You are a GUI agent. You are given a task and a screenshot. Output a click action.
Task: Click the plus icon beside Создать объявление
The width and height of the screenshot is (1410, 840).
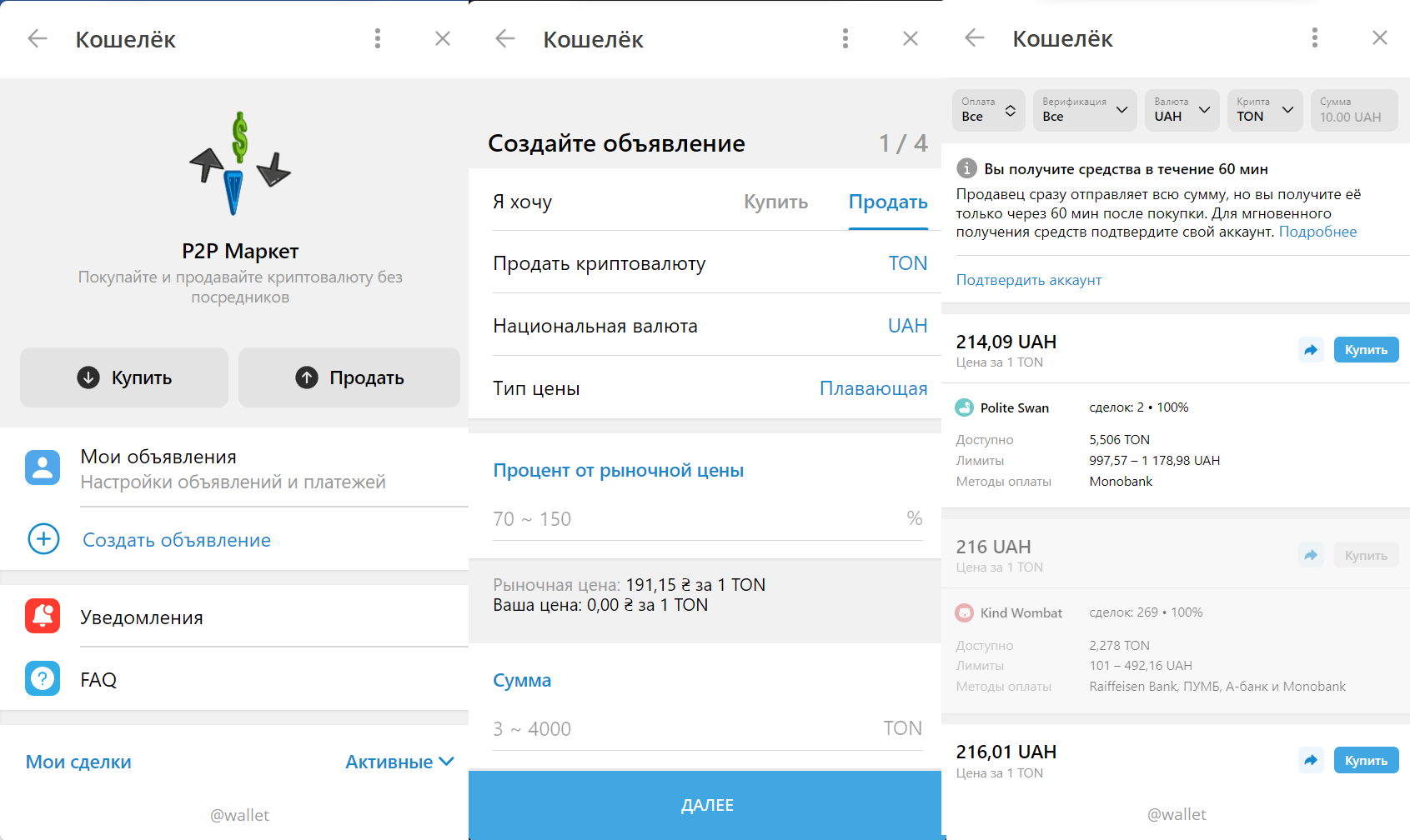tap(43, 539)
